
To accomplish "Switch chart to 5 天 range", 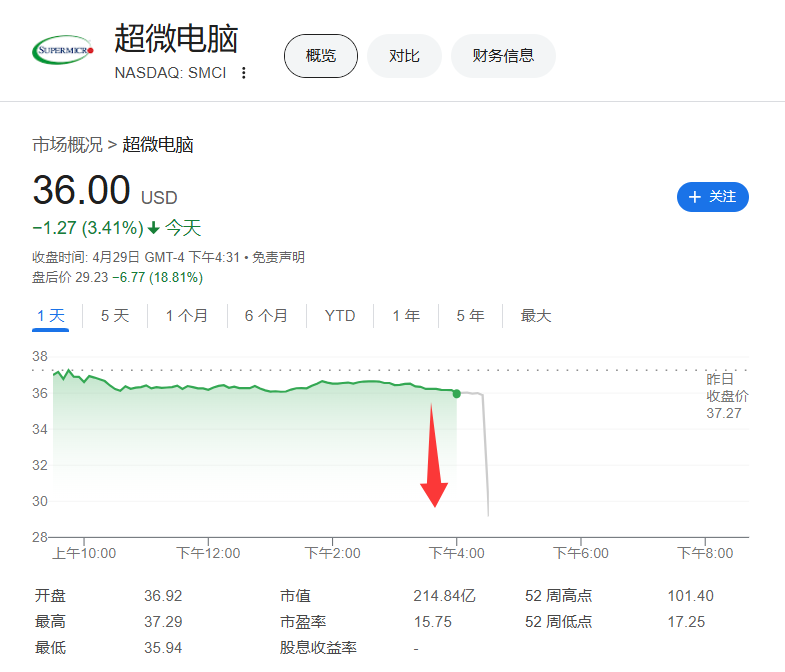I will click(115, 316).
